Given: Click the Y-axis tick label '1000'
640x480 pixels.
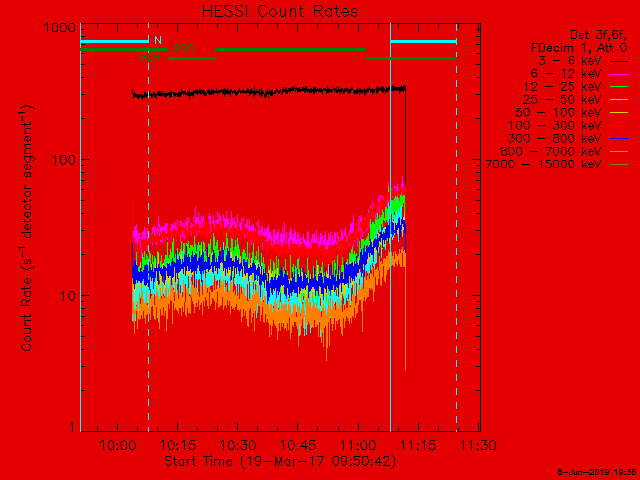Looking at the screenshot, I should (60, 28).
